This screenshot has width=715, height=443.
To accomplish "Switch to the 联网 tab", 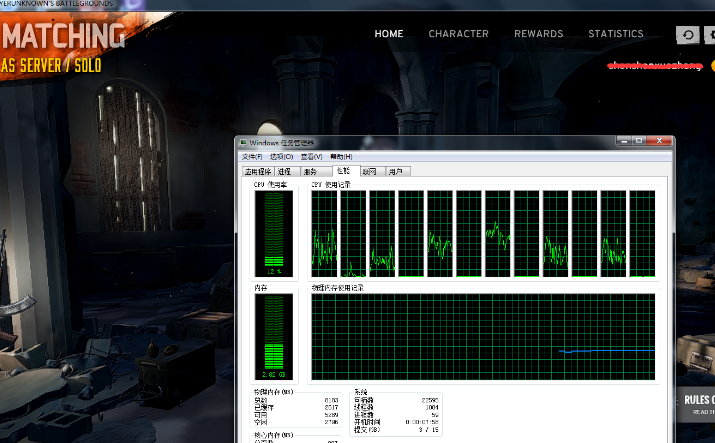I will click(372, 172).
